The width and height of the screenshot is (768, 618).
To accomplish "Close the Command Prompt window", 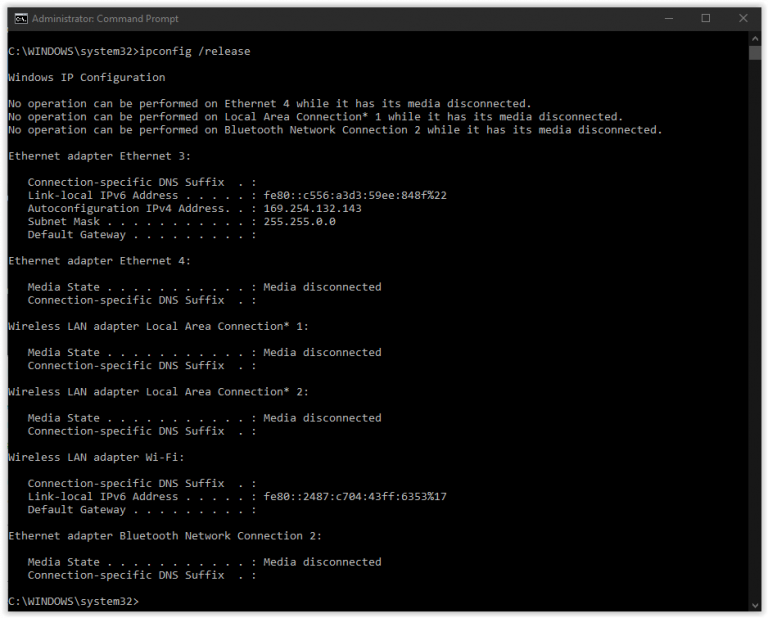I will coord(744,18).
